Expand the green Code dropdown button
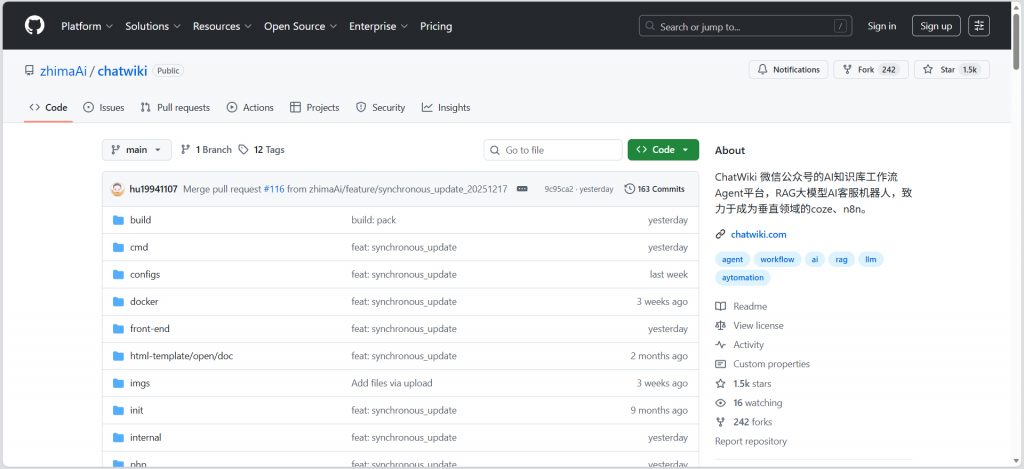Viewport: 1024px width, 469px height. click(662, 150)
